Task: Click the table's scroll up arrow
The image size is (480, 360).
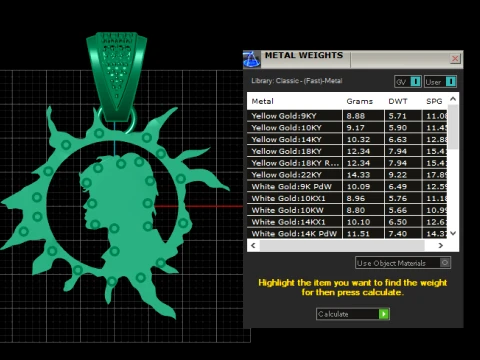Action: (453, 99)
